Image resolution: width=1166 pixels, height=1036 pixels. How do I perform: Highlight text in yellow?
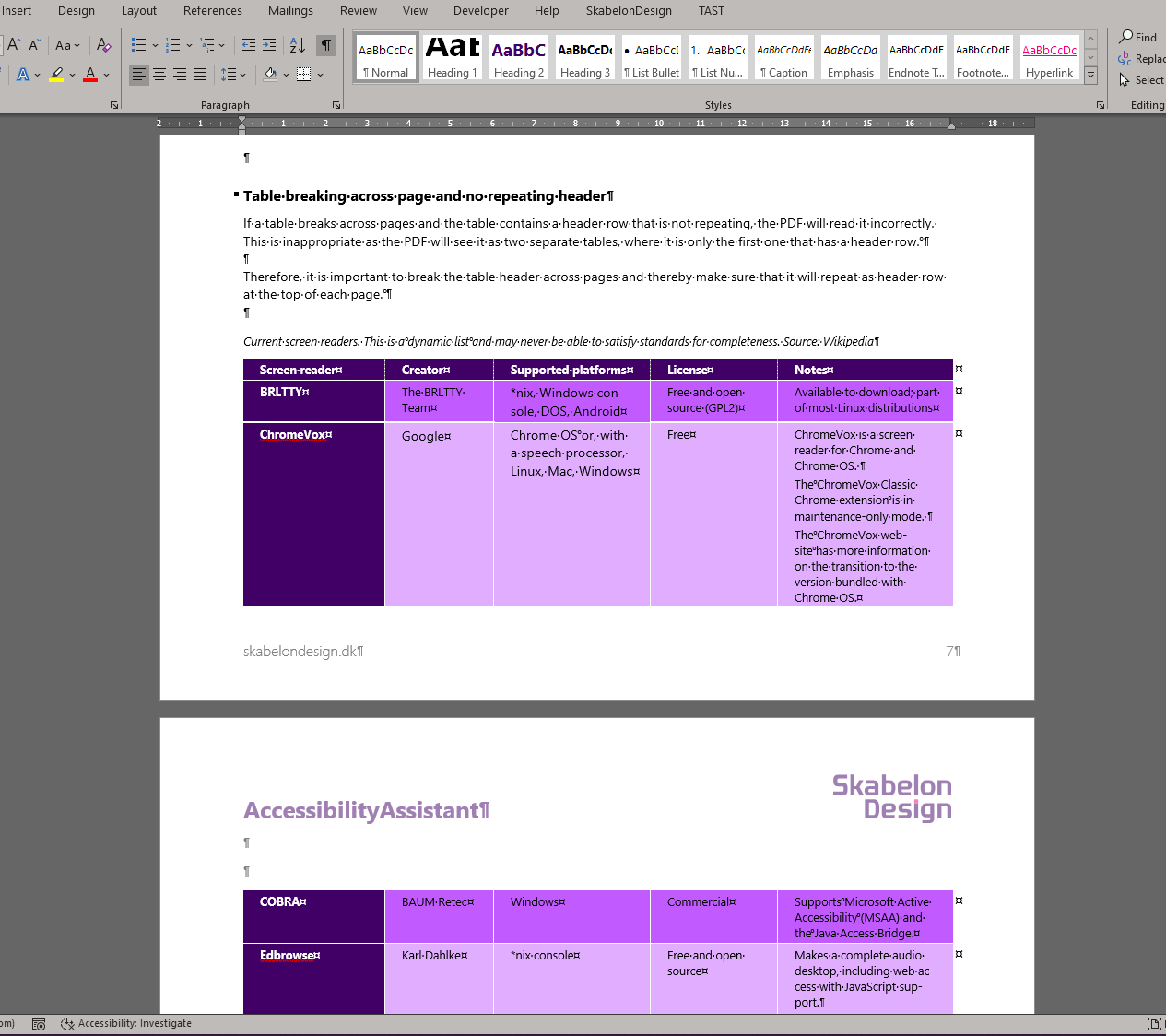pyautogui.click(x=57, y=74)
